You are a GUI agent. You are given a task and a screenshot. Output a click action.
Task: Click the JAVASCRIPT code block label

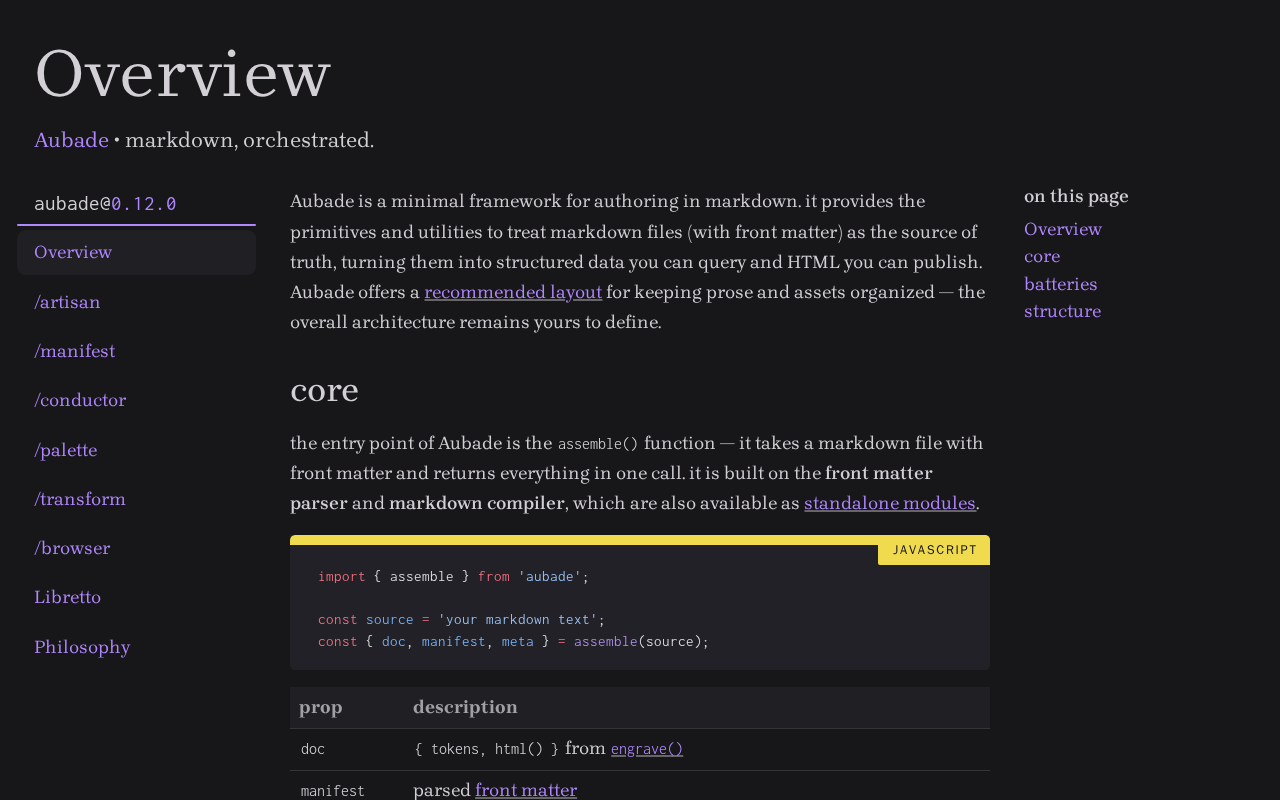(934, 550)
